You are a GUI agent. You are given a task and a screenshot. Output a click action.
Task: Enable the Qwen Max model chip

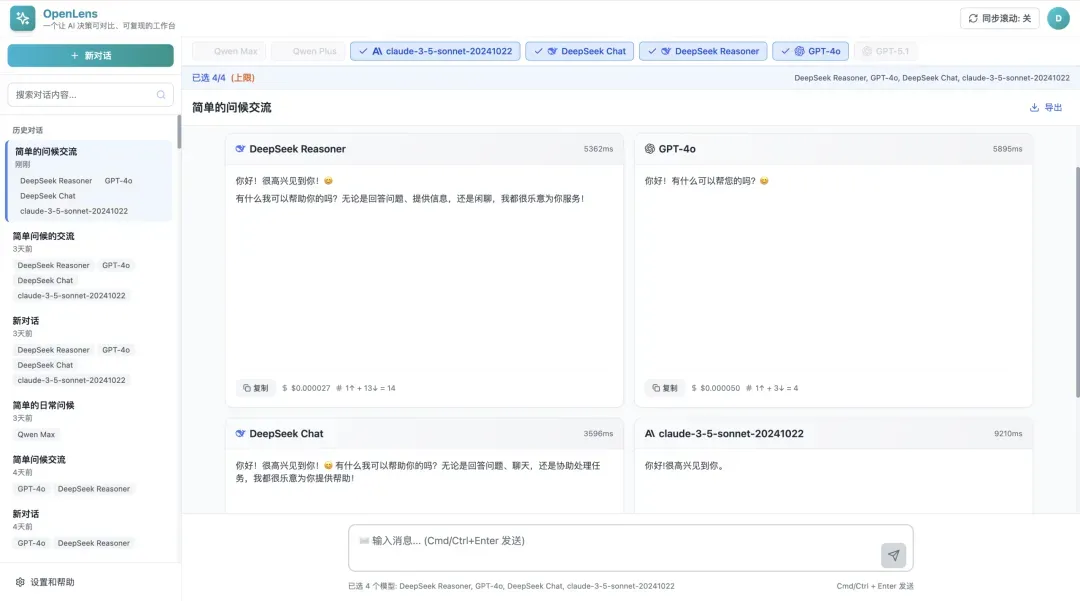[x=229, y=51]
